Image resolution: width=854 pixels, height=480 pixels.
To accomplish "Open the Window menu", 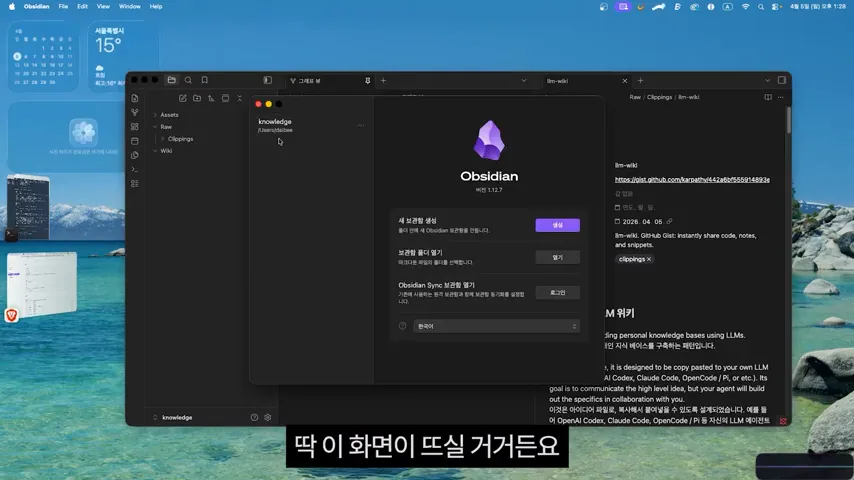I will 130,7.
